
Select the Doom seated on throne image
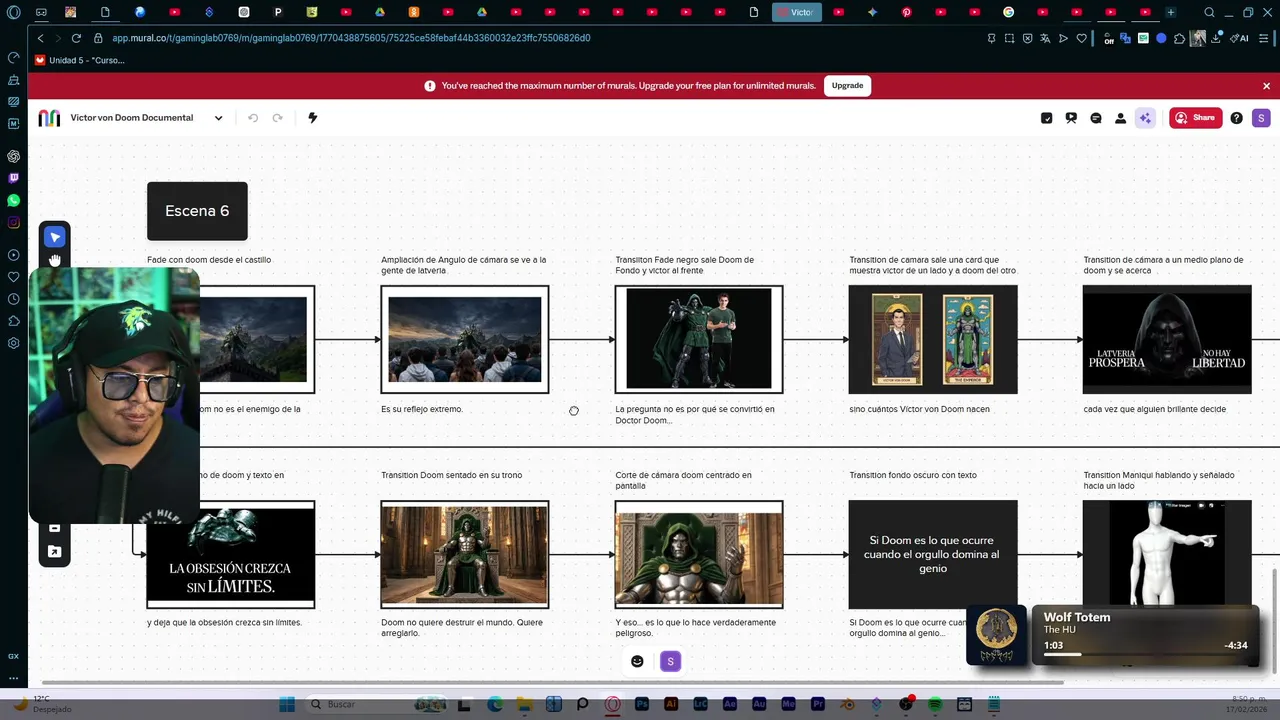tap(465, 554)
